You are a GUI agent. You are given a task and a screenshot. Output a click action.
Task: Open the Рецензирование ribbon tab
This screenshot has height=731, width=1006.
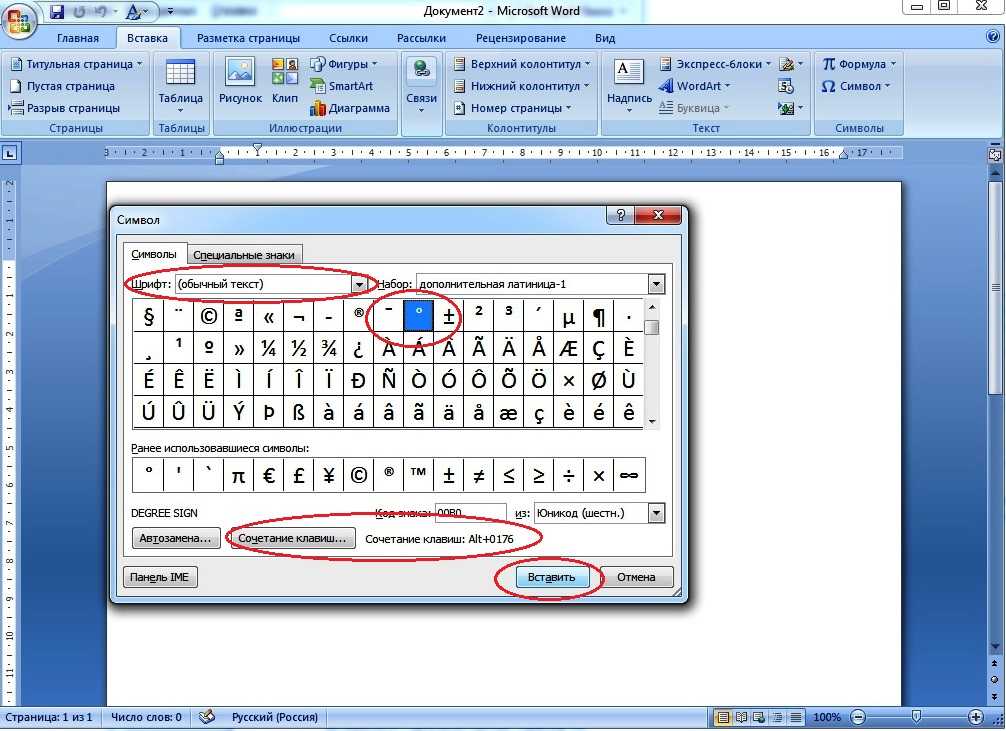coord(520,38)
